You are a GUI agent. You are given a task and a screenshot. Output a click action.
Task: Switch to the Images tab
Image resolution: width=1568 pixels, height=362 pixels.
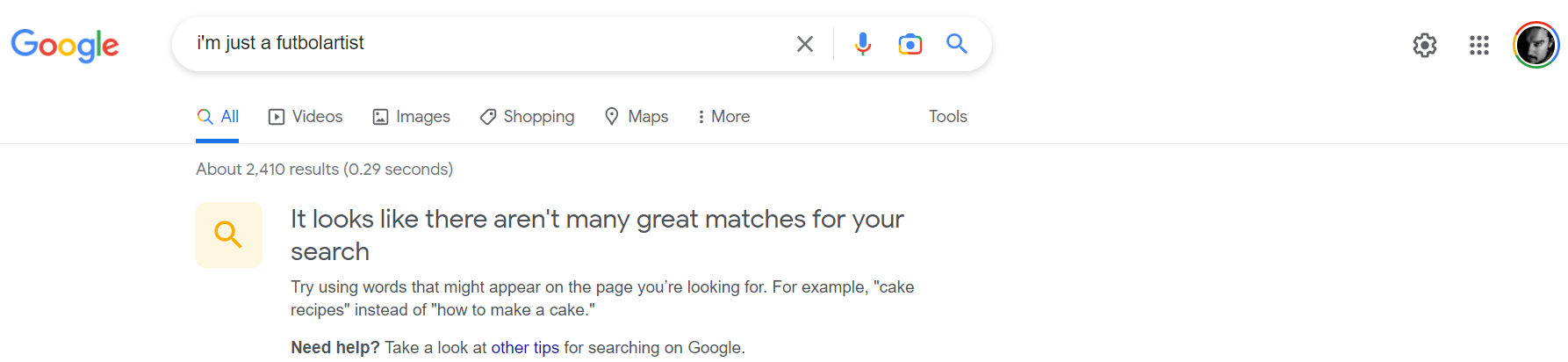pos(411,117)
